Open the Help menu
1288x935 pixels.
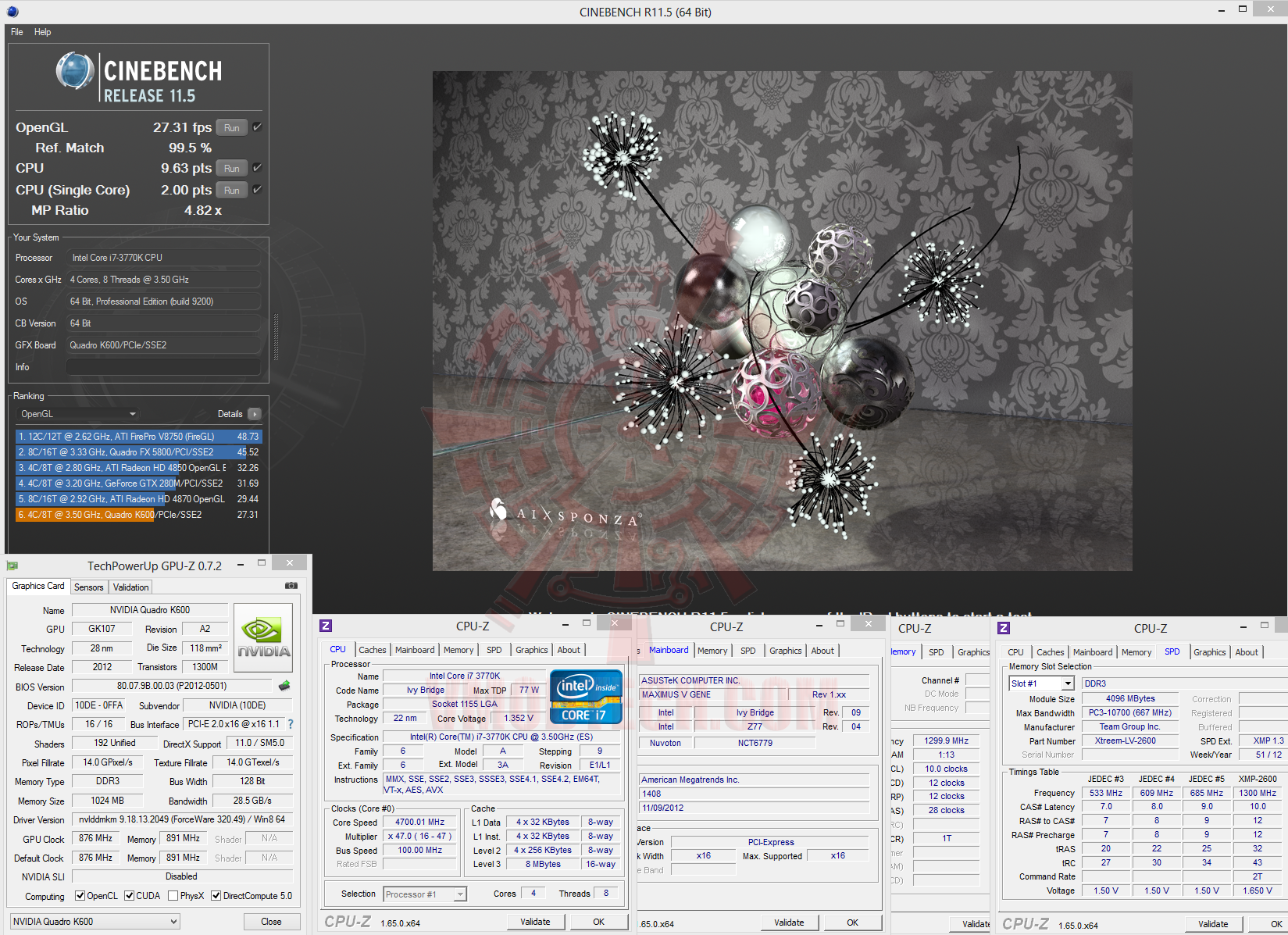[x=43, y=32]
